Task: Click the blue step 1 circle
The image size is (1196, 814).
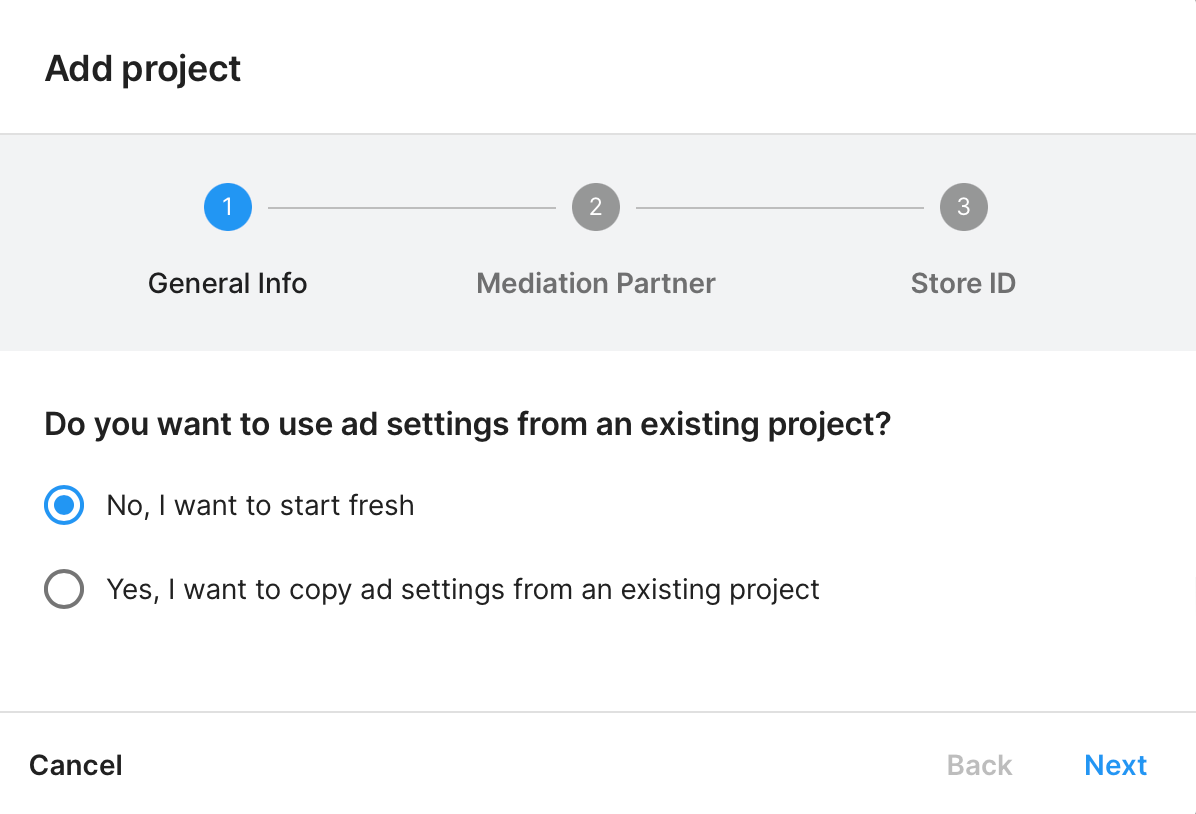Action: [228, 207]
